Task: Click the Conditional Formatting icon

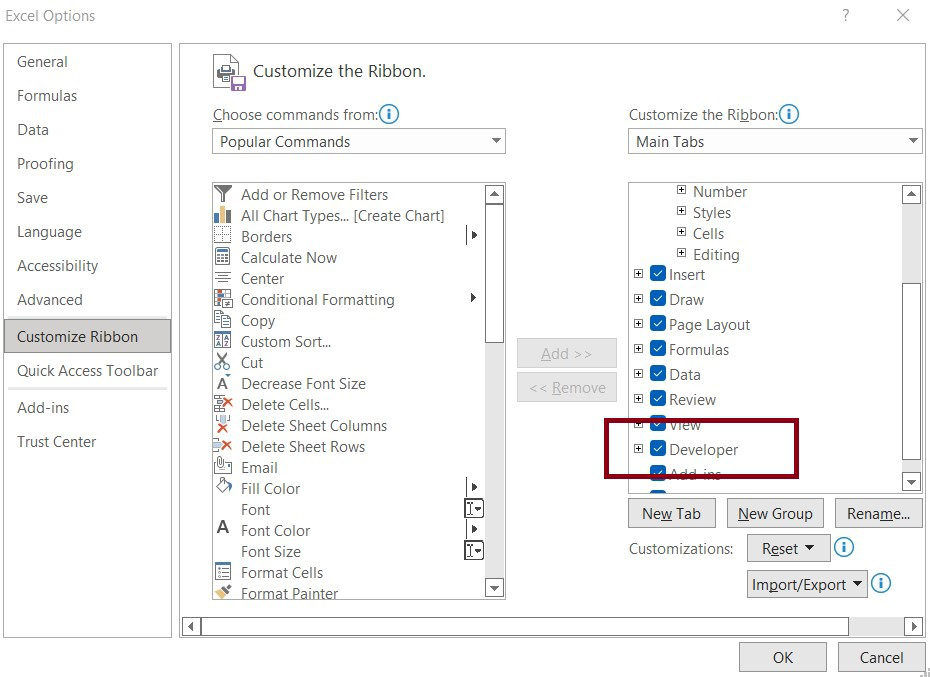Action: click(223, 299)
